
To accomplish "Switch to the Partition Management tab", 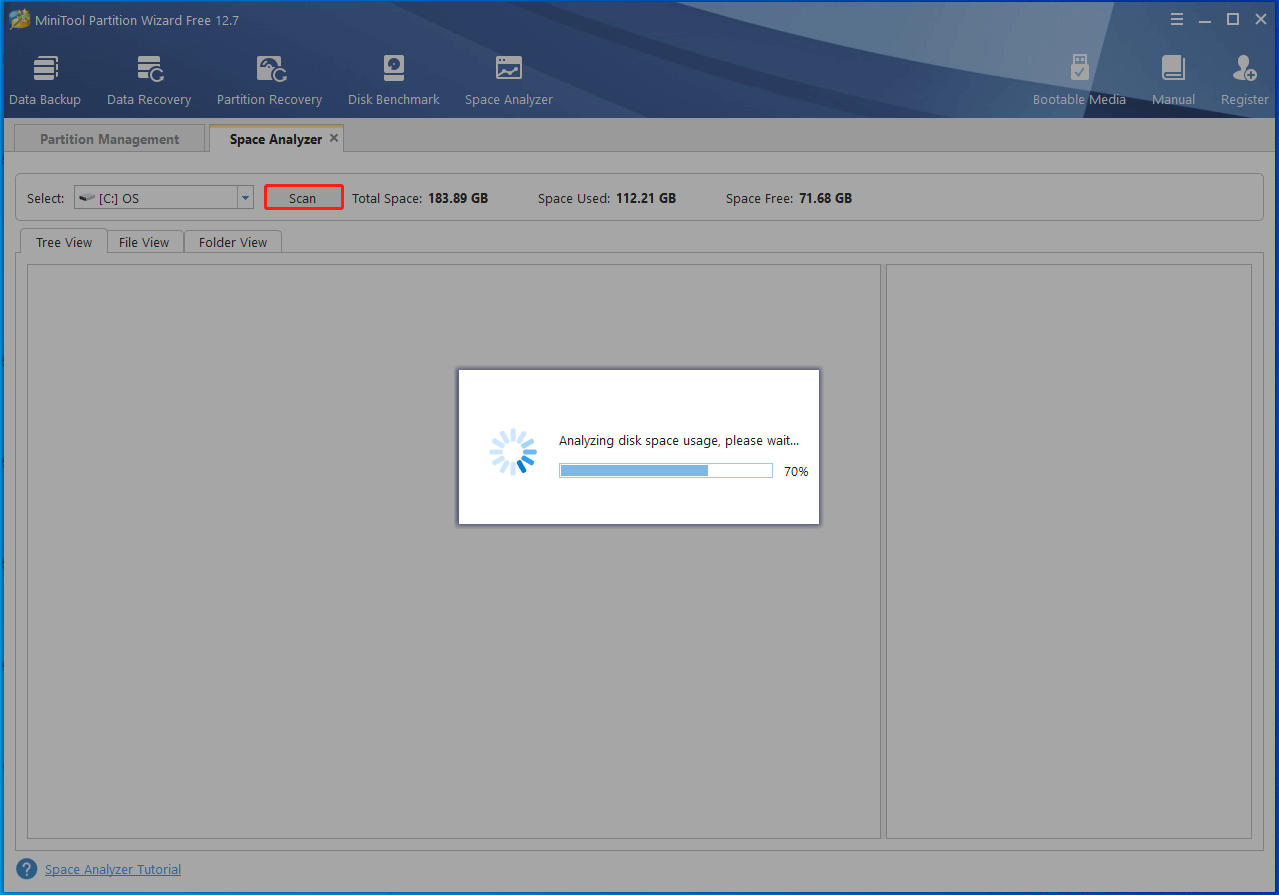I will [x=110, y=139].
